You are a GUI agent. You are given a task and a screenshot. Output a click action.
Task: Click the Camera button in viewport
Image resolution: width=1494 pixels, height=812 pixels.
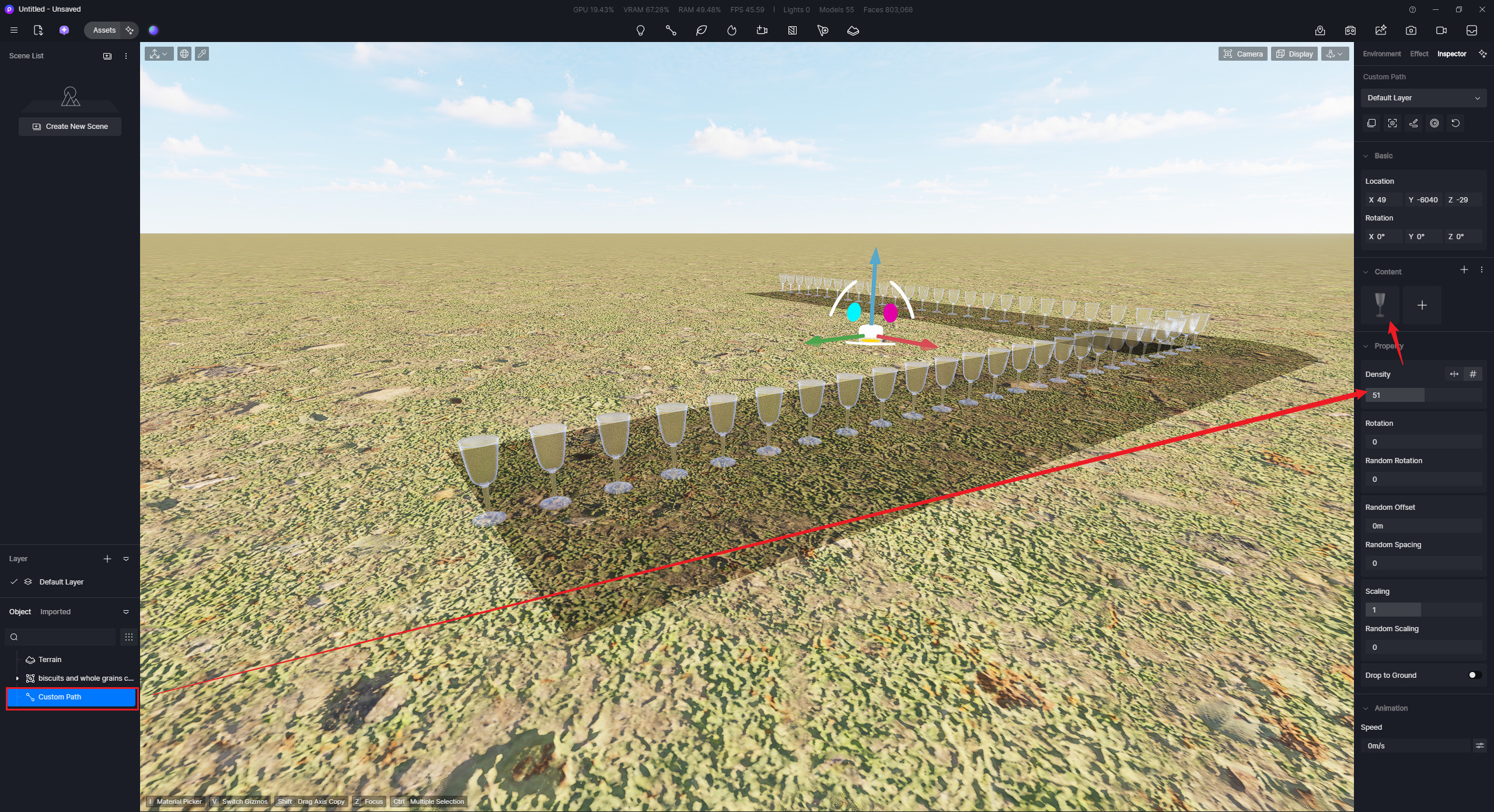1242,54
